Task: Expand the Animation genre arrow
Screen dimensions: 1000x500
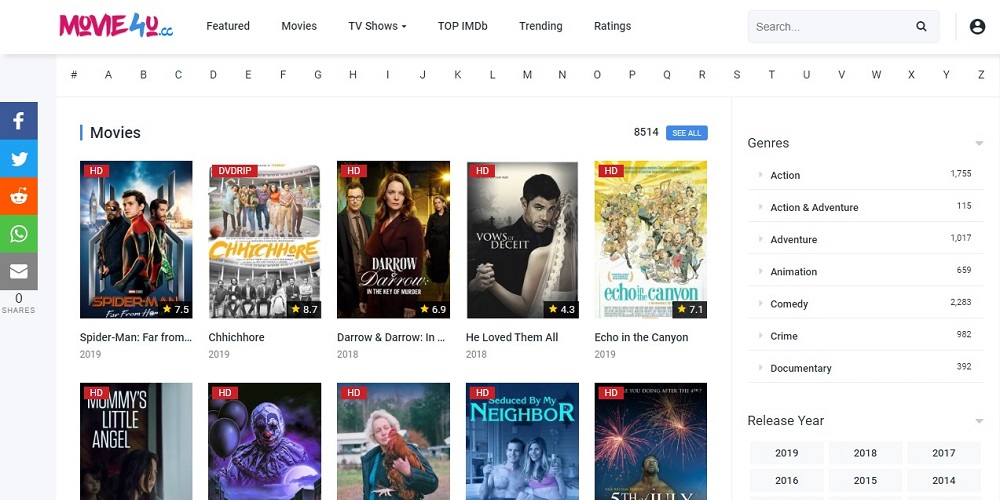Action: coord(760,271)
